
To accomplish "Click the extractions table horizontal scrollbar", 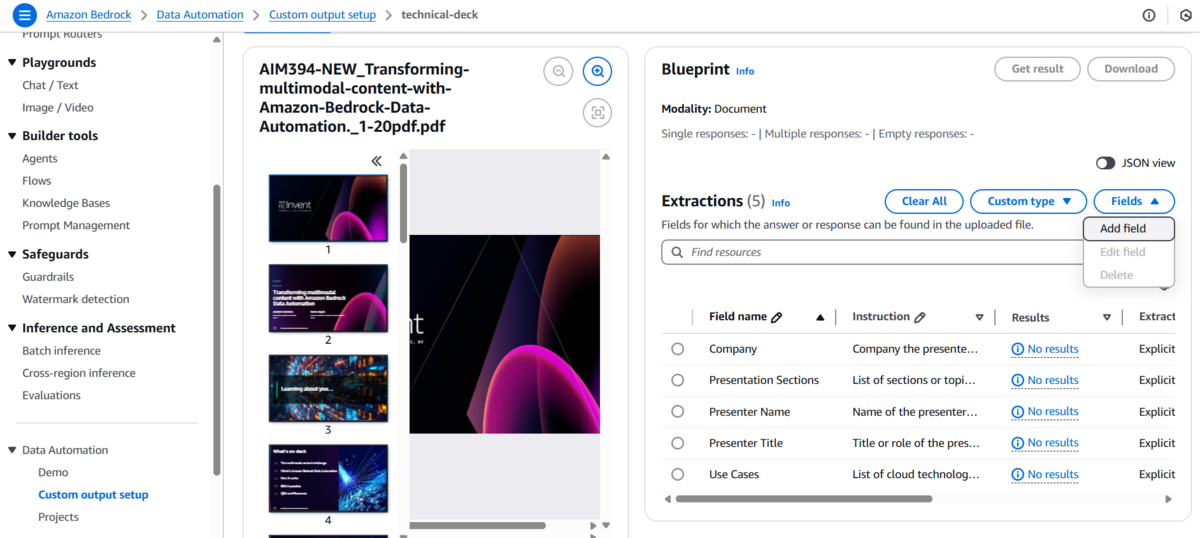I will click(x=804, y=498).
